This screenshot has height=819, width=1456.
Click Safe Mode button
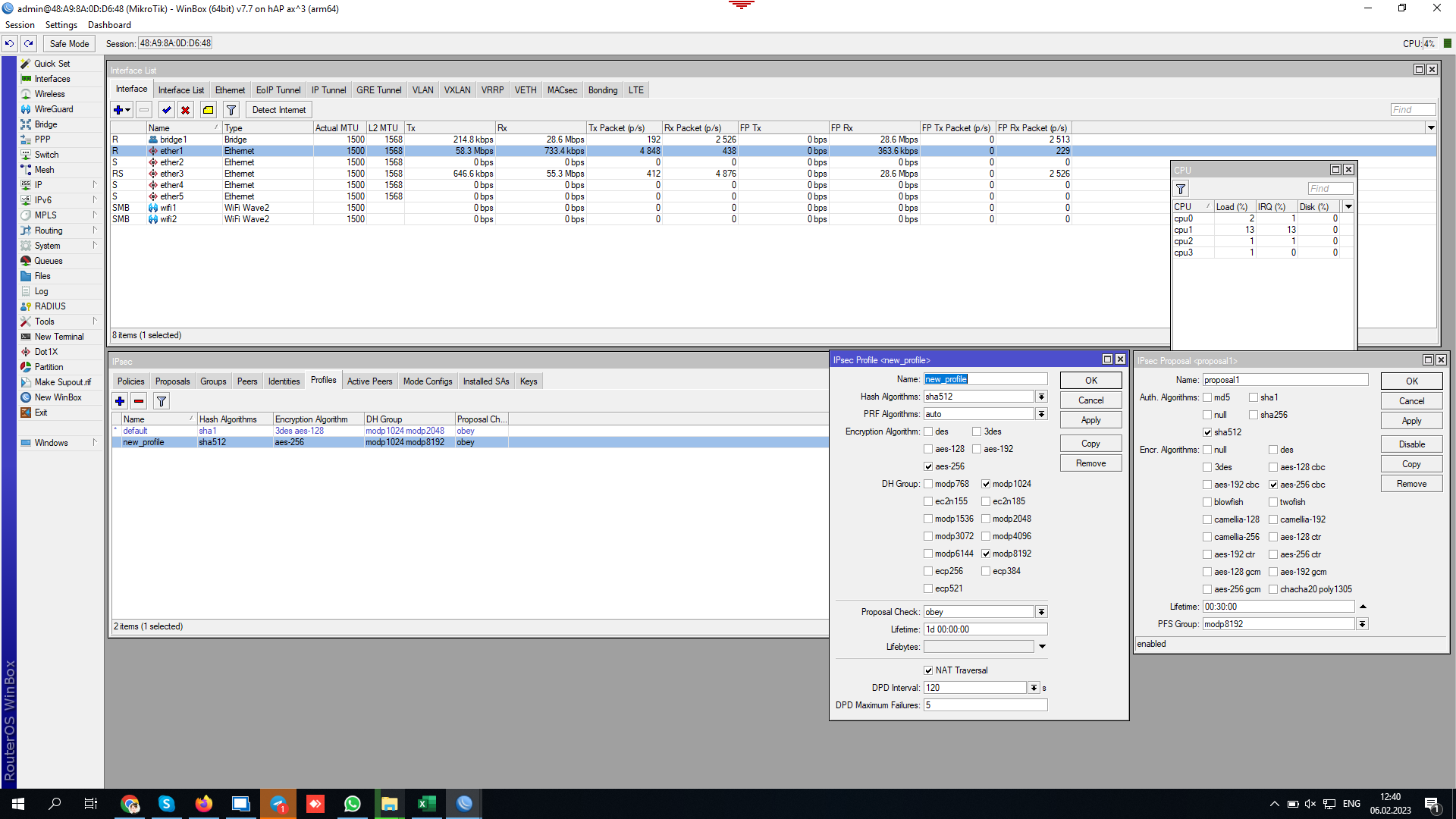(70, 44)
